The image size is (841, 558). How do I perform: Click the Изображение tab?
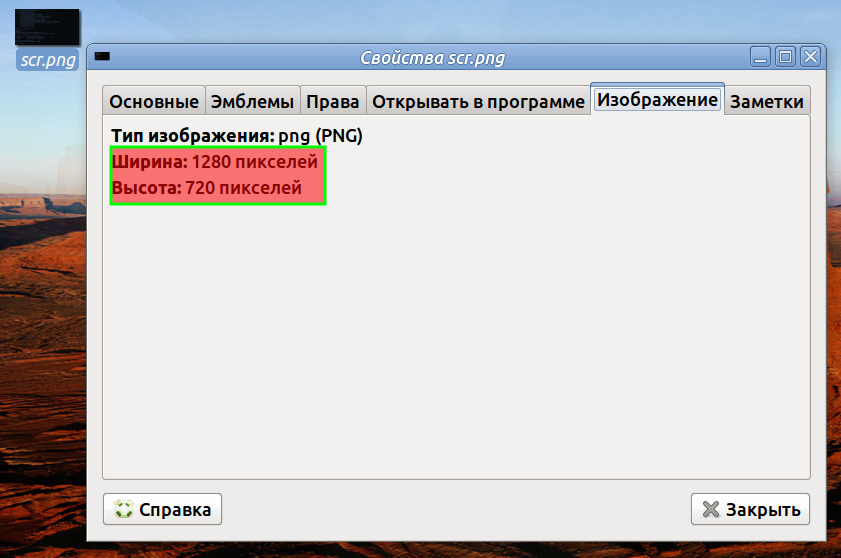point(657,99)
